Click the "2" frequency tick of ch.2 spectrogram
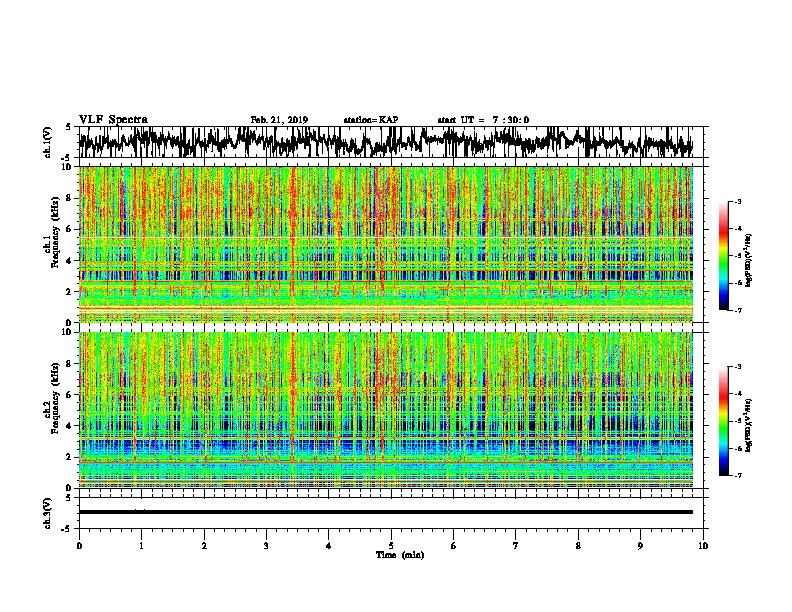Screen dimensions: 792x612 [70, 457]
